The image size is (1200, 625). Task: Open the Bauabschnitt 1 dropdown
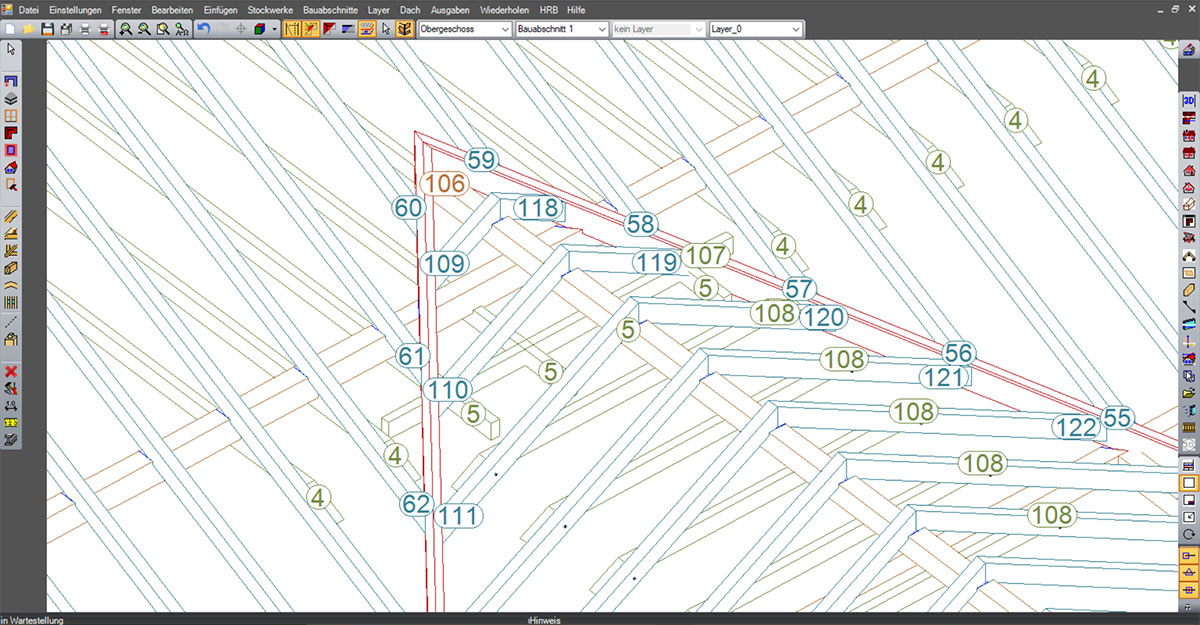click(x=561, y=29)
